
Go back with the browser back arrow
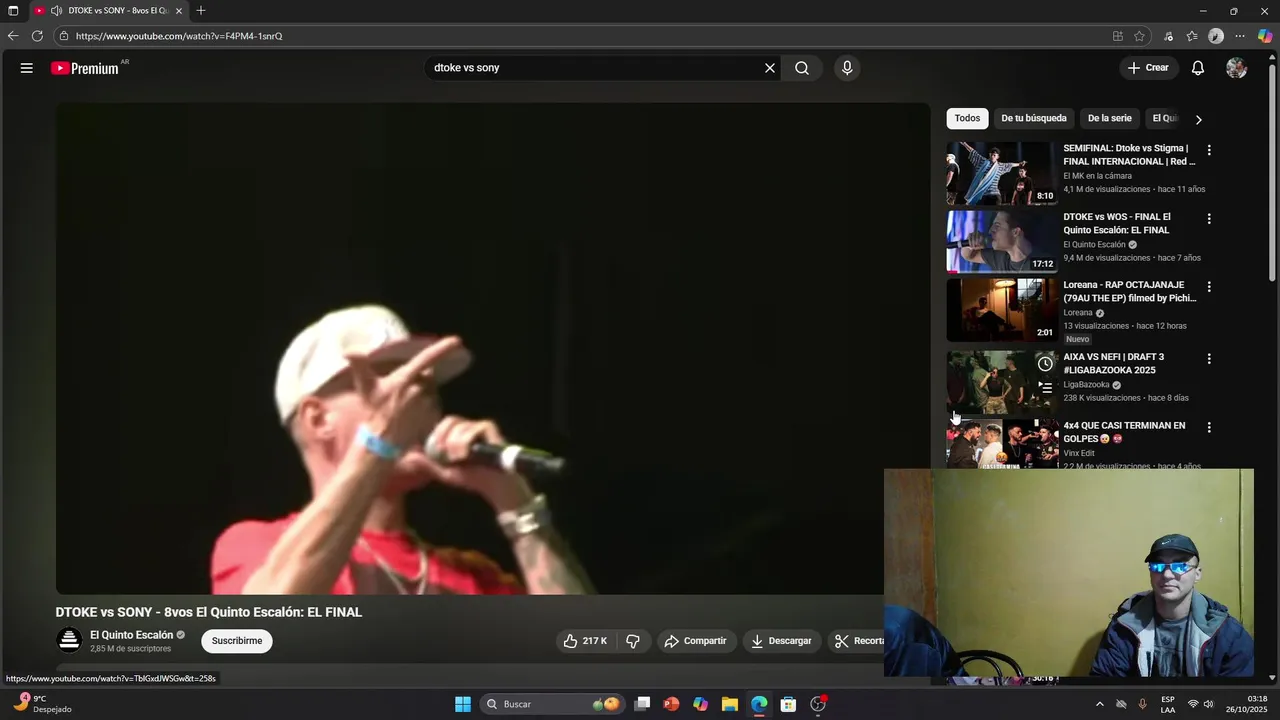coord(13,36)
